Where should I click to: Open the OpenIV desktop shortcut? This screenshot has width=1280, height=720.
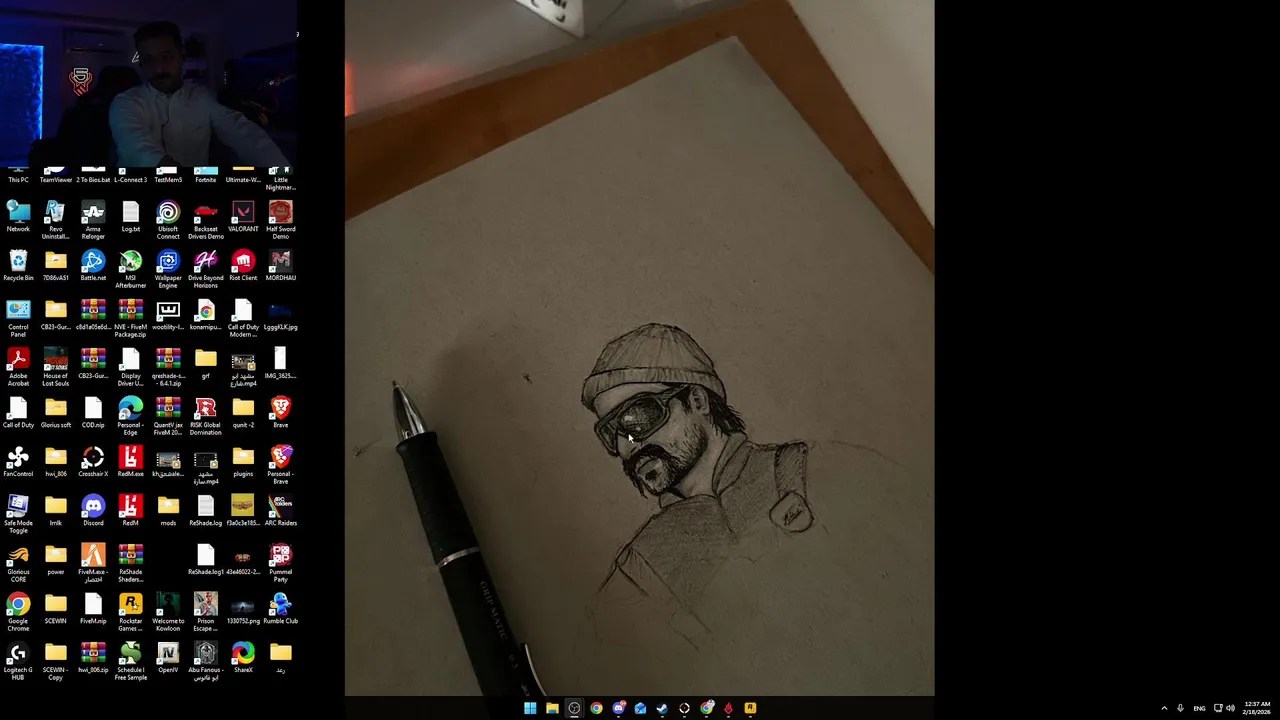(168, 658)
